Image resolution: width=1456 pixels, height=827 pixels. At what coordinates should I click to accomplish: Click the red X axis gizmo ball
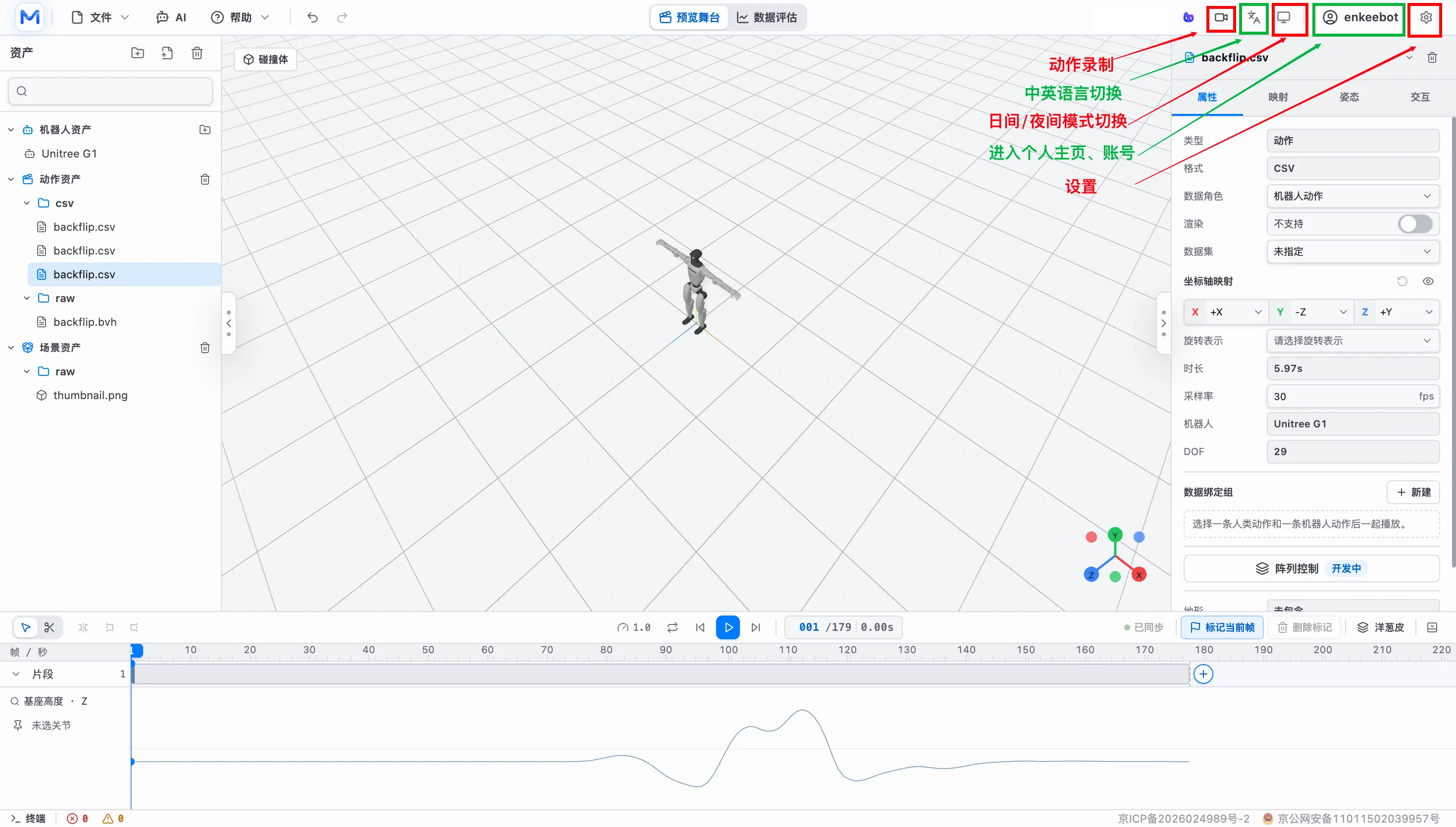point(1139,575)
